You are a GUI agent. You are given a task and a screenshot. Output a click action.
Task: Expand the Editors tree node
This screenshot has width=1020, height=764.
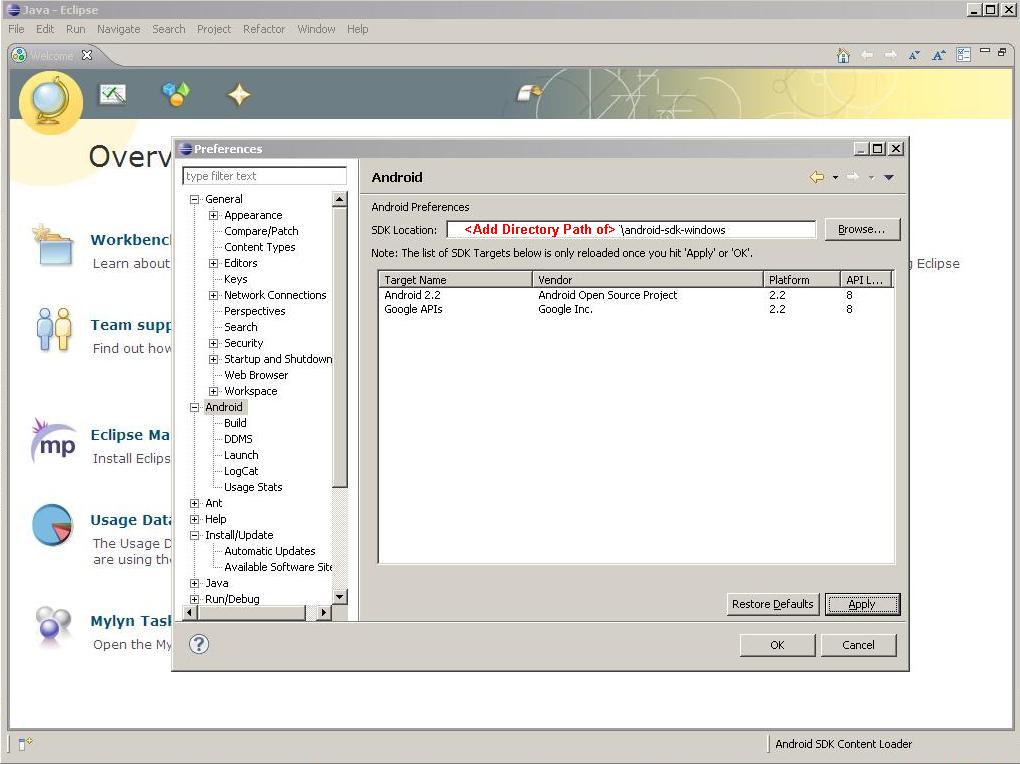(213, 264)
